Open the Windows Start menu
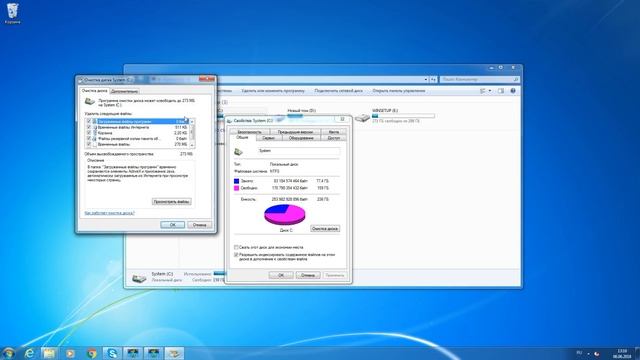This screenshot has height=360, width=640. coord(8,353)
